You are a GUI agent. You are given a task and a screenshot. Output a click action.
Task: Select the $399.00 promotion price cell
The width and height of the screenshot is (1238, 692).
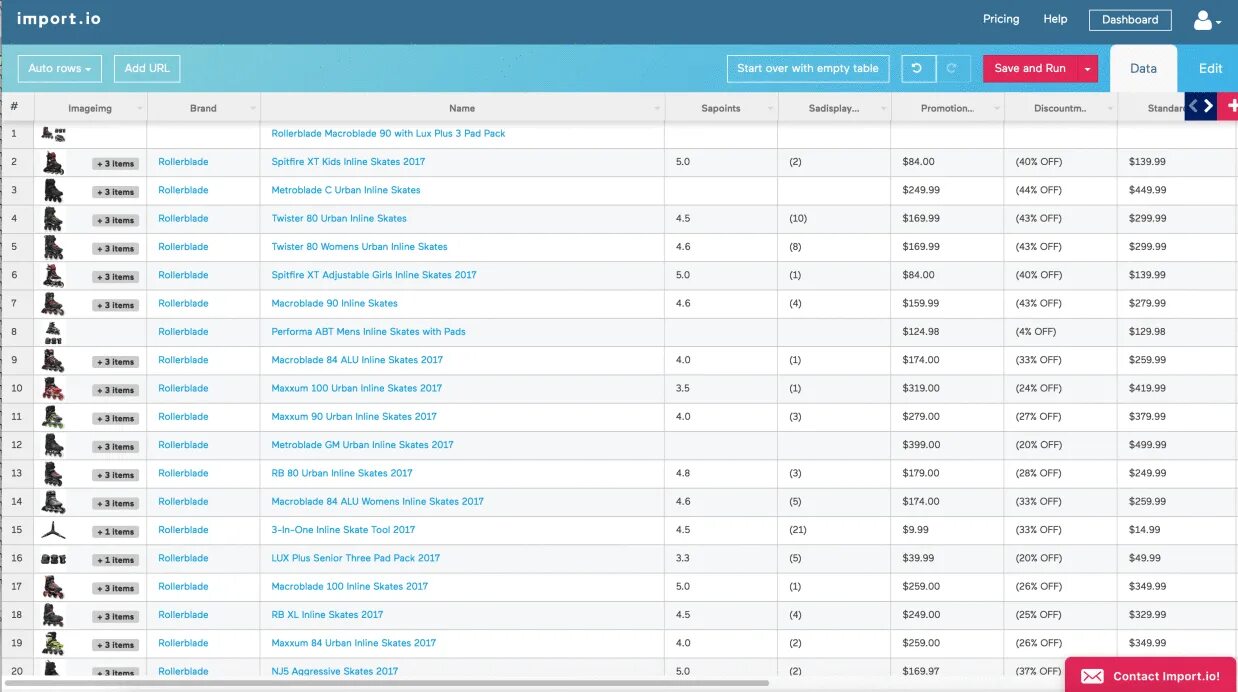tap(947, 445)
